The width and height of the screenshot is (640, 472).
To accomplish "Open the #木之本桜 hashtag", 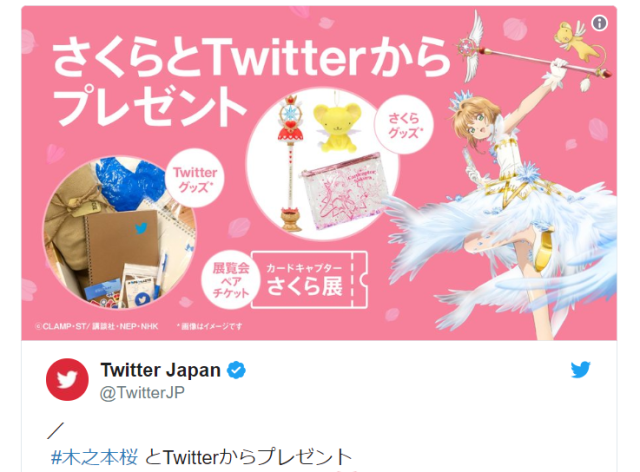I will point(94,457).
